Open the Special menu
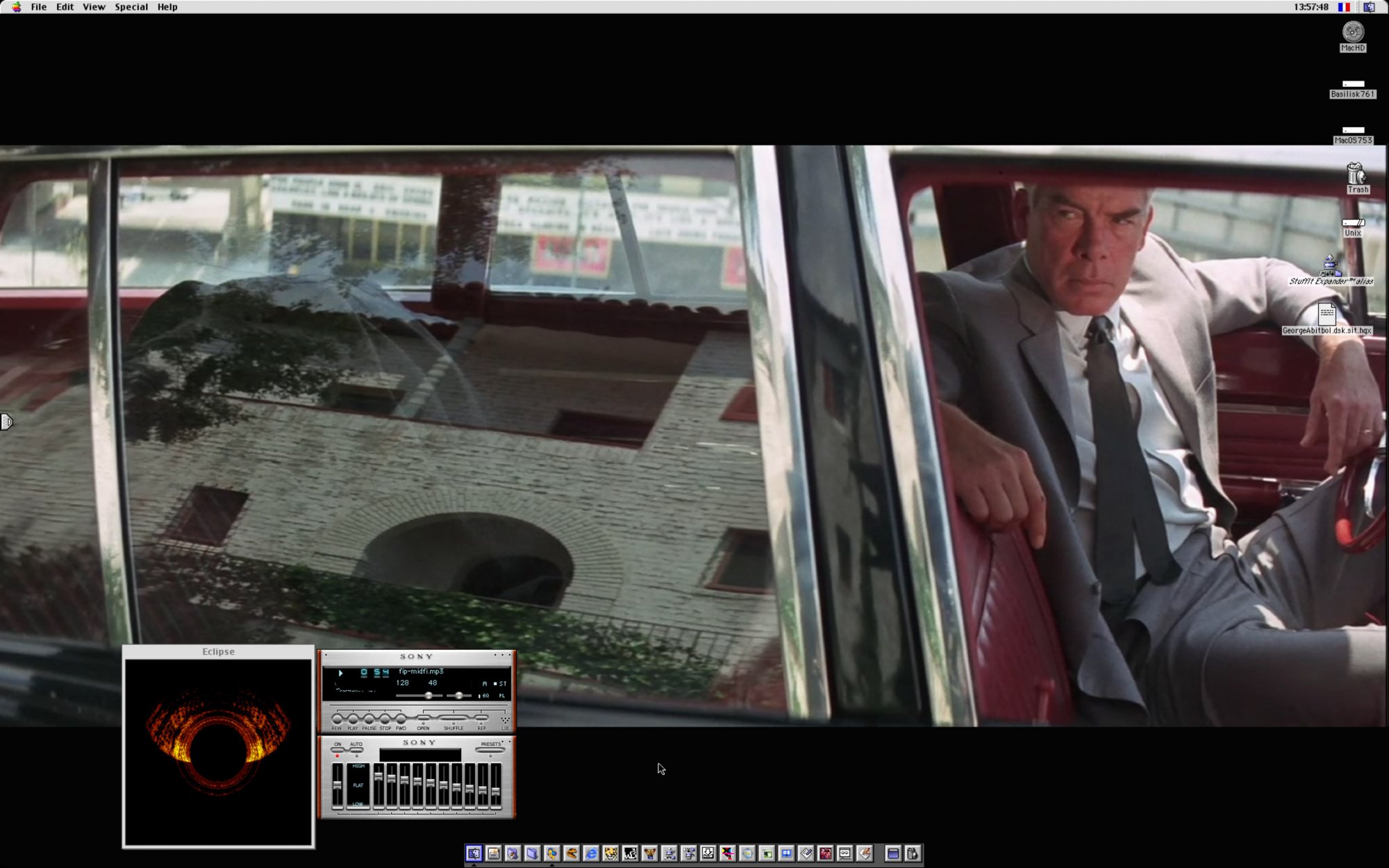Screen dimensions: 1389x868 coord(131,7)
